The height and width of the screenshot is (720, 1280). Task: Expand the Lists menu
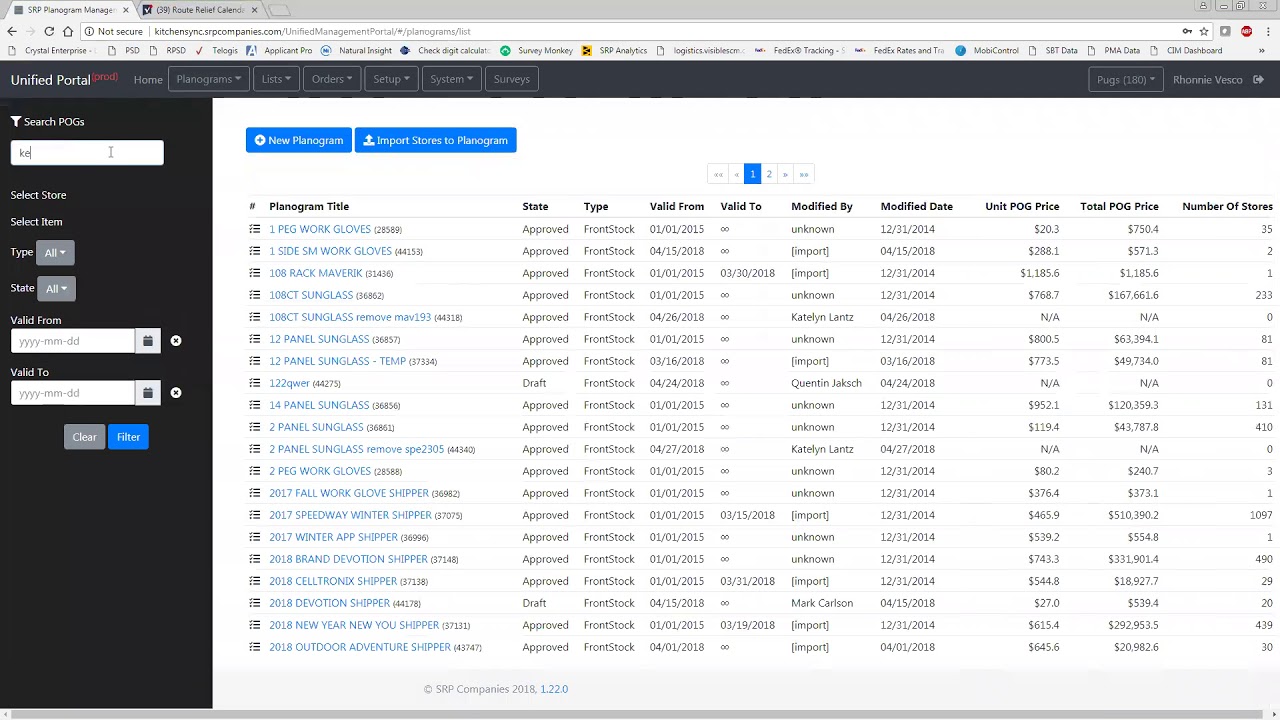(x=276, y=79)
